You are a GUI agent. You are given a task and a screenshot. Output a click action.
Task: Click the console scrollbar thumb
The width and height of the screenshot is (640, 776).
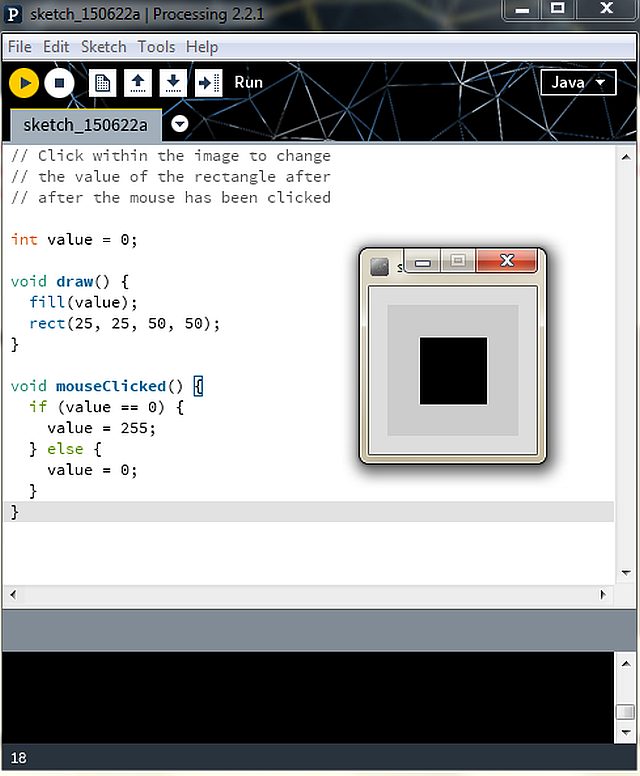(626, 712)
